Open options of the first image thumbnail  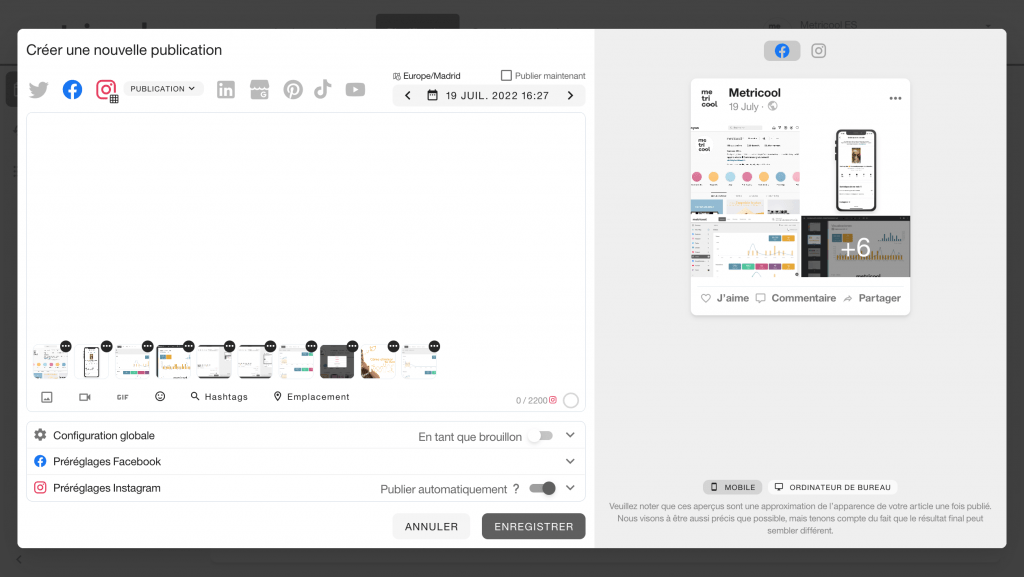point(65,346)
